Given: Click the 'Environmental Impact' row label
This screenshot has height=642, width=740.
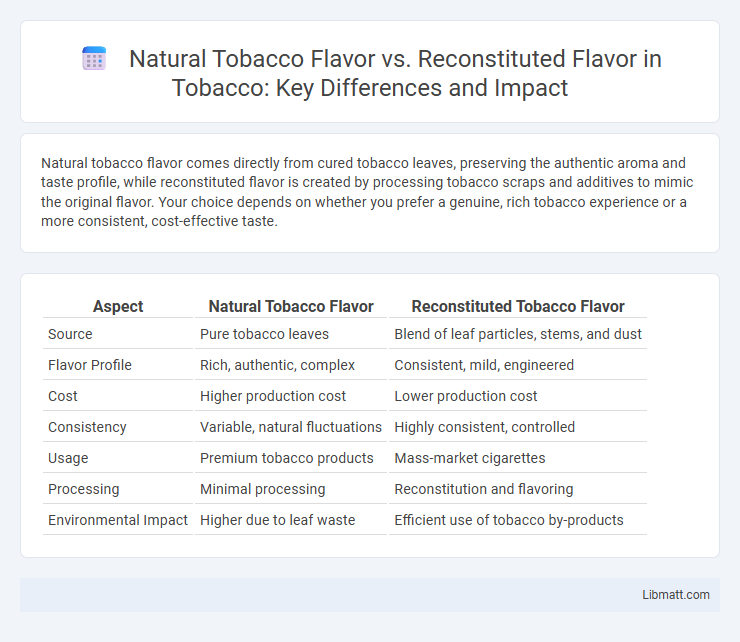Looking at the screenshot, I should pyautogui.click(x=118, y=520).
